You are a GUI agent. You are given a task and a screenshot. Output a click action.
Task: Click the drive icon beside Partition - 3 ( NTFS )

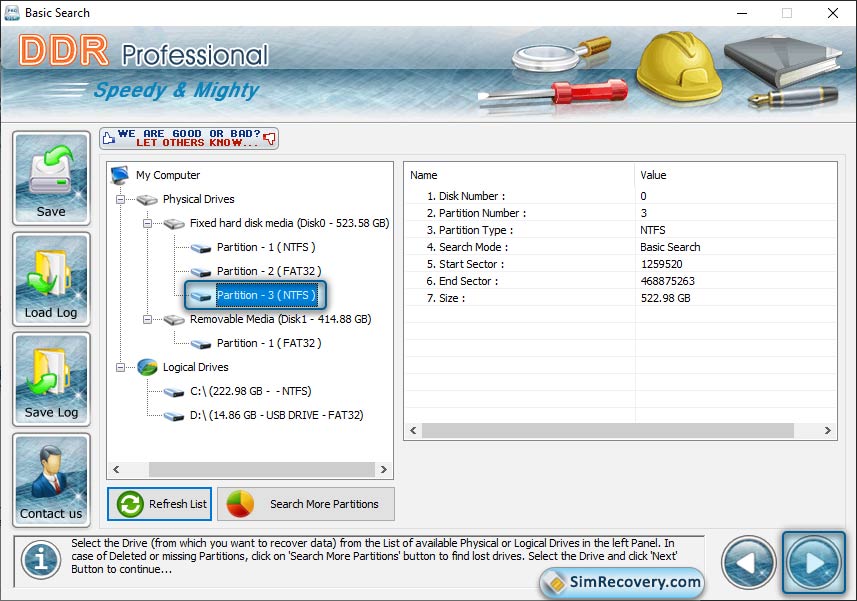(201, 296)
